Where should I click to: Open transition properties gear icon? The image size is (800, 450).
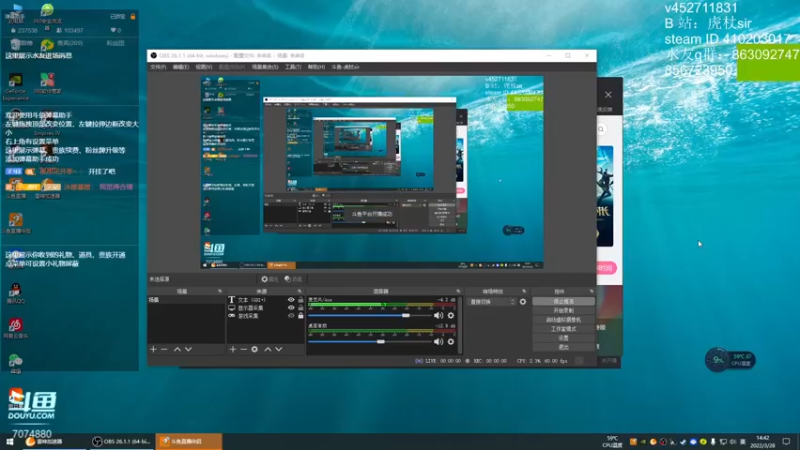click(523, 302)
